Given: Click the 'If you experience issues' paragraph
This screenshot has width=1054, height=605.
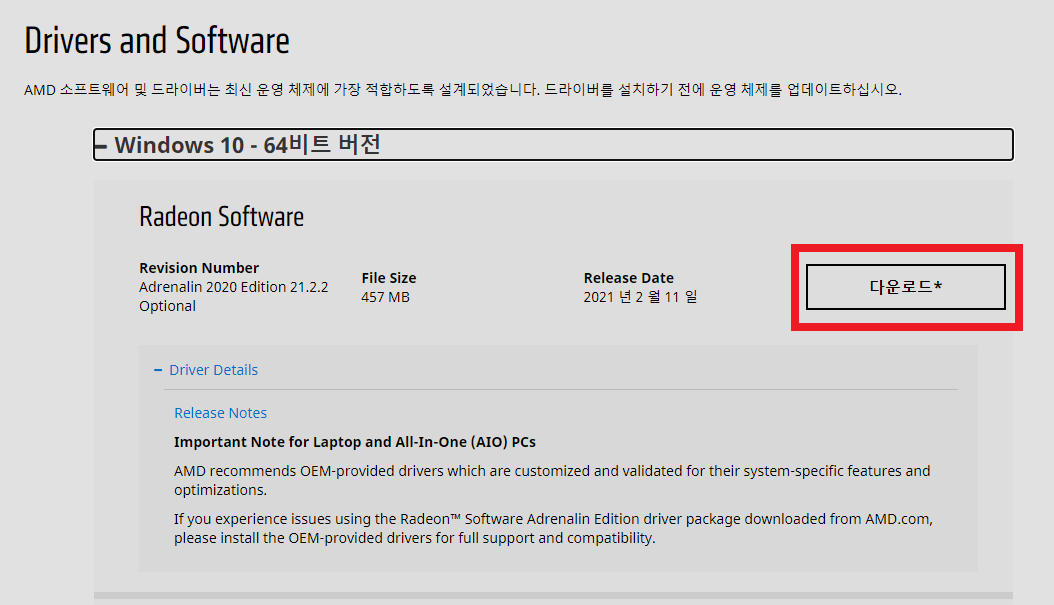Looking at the screenshot, I should (553, 528).
